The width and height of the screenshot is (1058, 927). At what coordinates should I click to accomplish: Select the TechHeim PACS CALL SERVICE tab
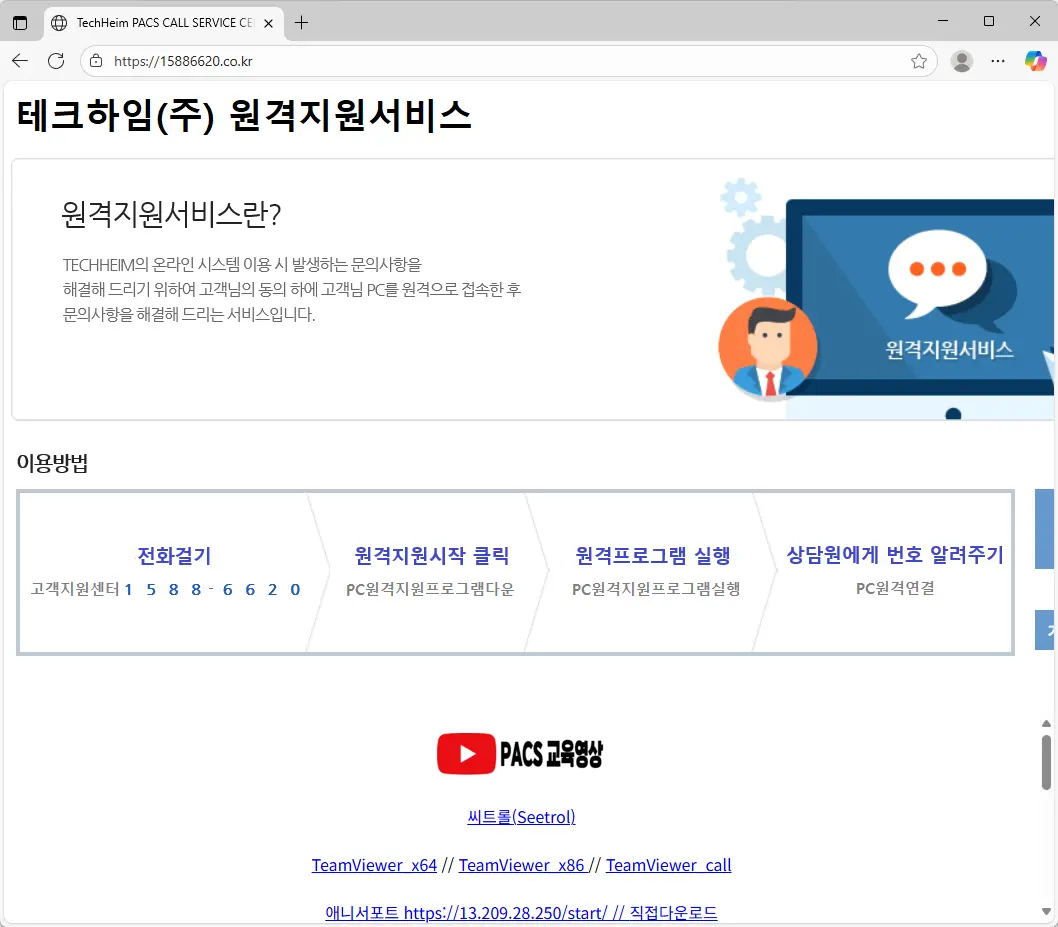pos(160,22)
